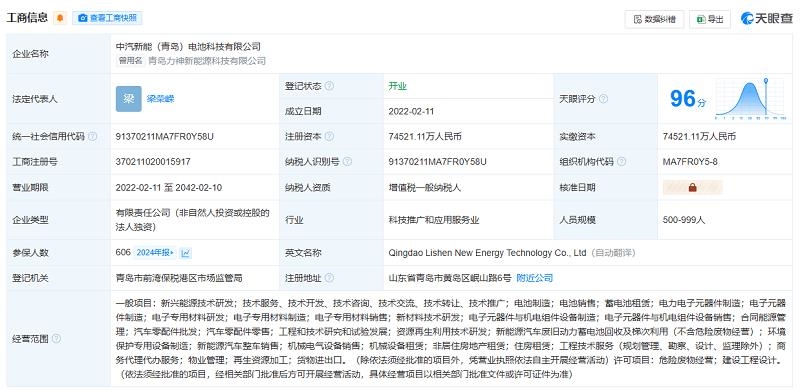Click status value 开业
Viewport: 800px width, 391px height.
coord(397,86)
